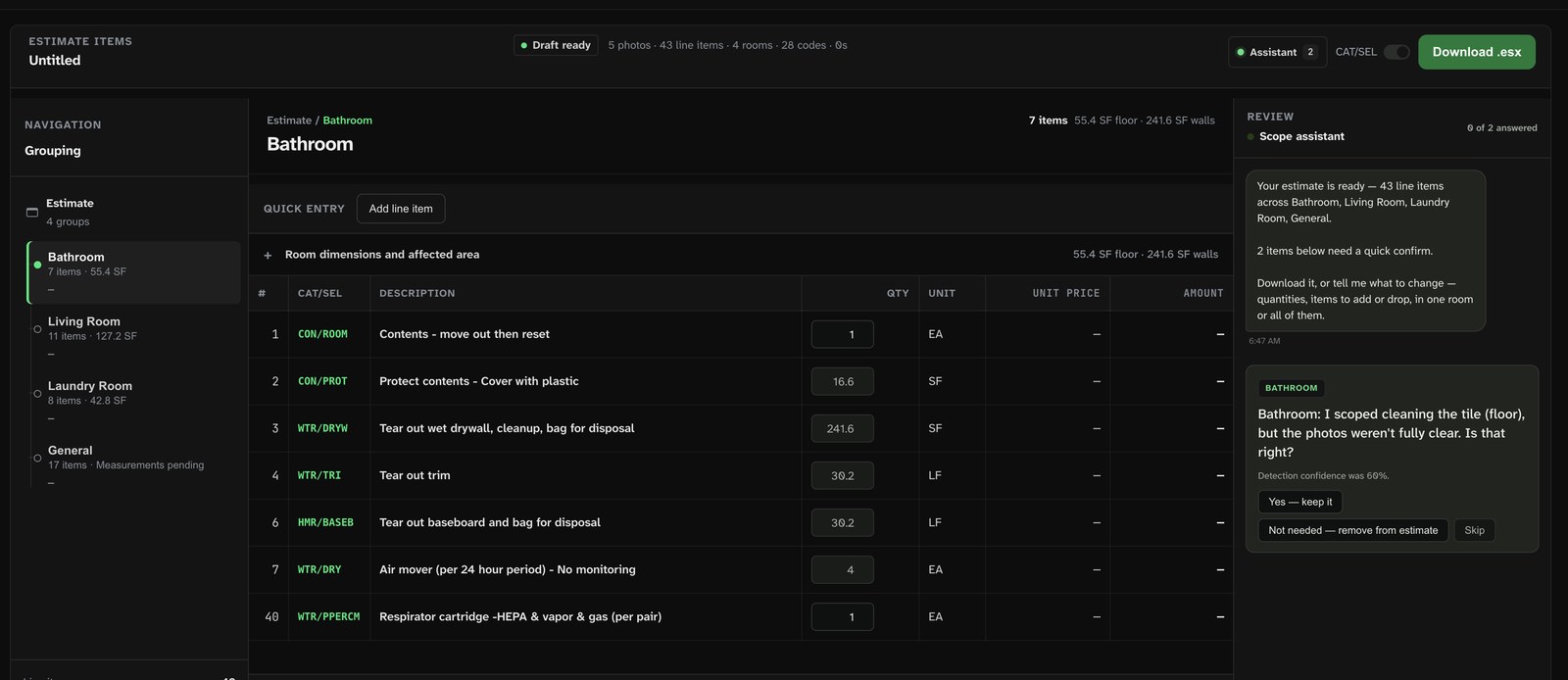The image size is (1568, 680).
Task: Click the CON/PROT code
Action: coord(322,381)
